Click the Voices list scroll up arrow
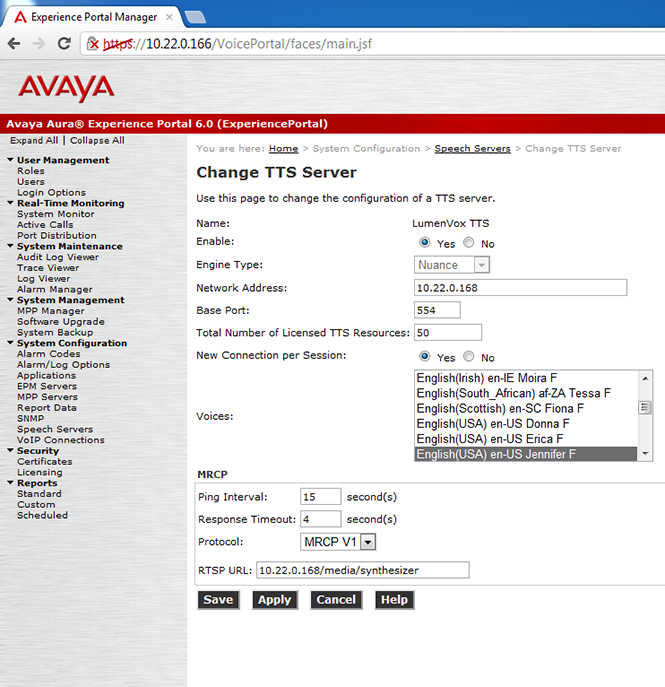Image resolution: width=665 pixels, height=687 pixels. tap(645, 378)
